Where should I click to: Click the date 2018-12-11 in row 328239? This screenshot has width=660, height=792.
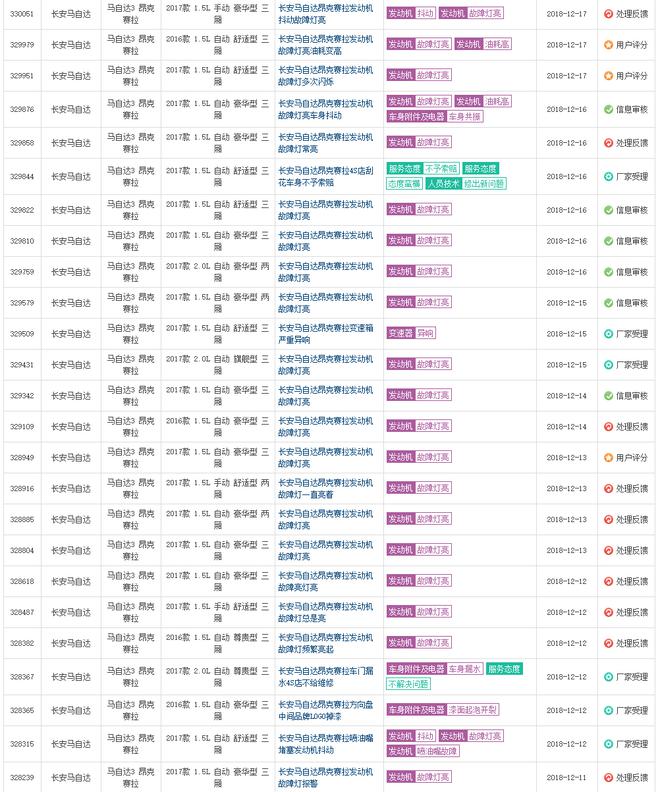pyautogui.click(x=567, y=778)
